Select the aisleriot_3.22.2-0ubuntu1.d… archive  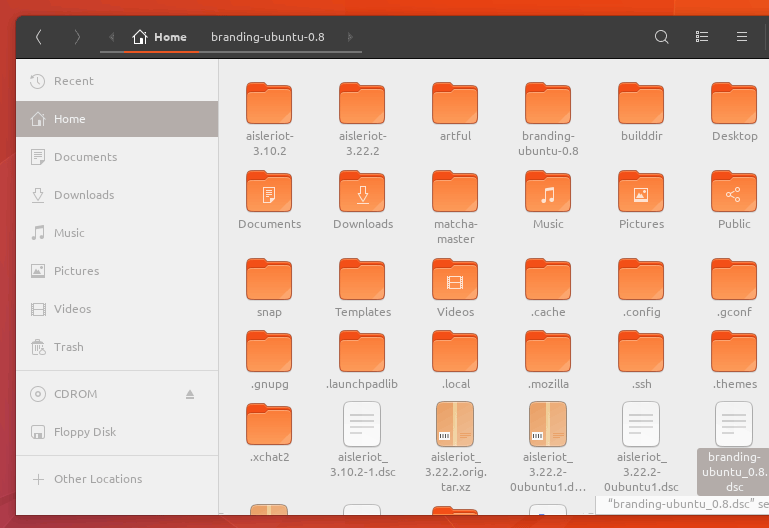pos(548,447)
